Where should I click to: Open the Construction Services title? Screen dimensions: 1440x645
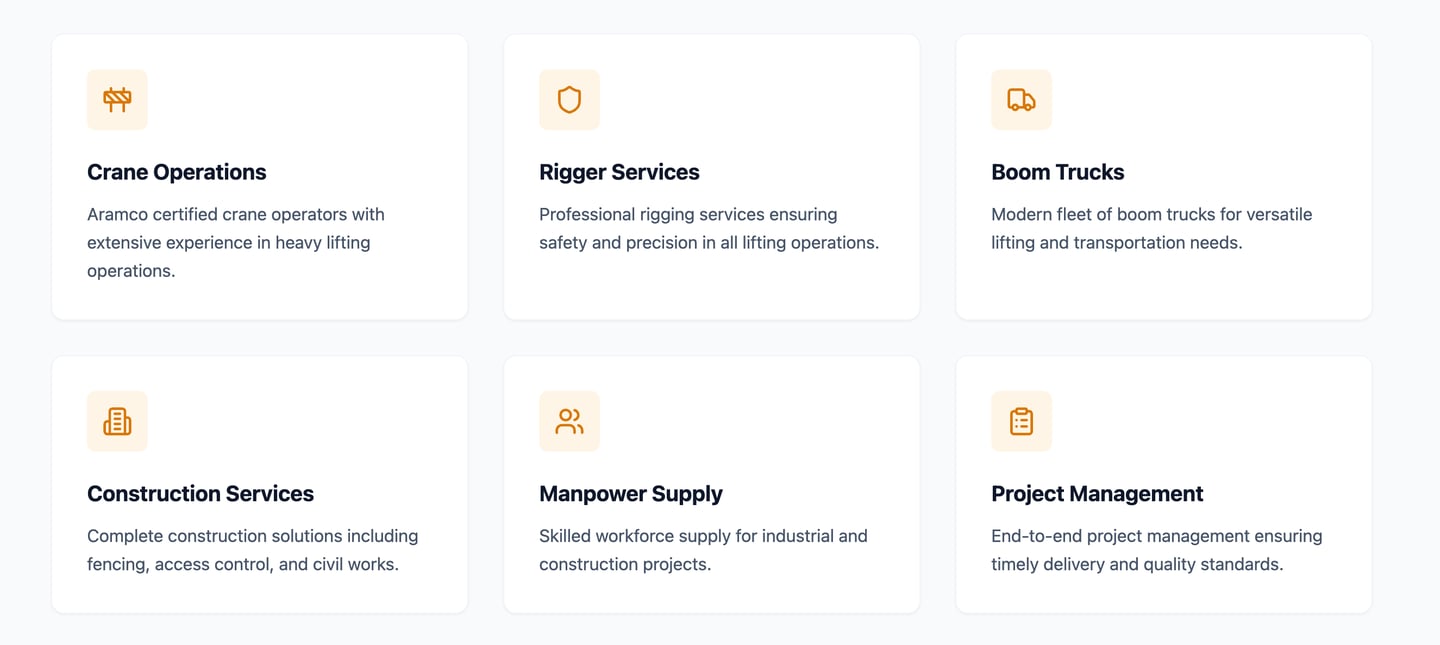(x=200, y=494)
